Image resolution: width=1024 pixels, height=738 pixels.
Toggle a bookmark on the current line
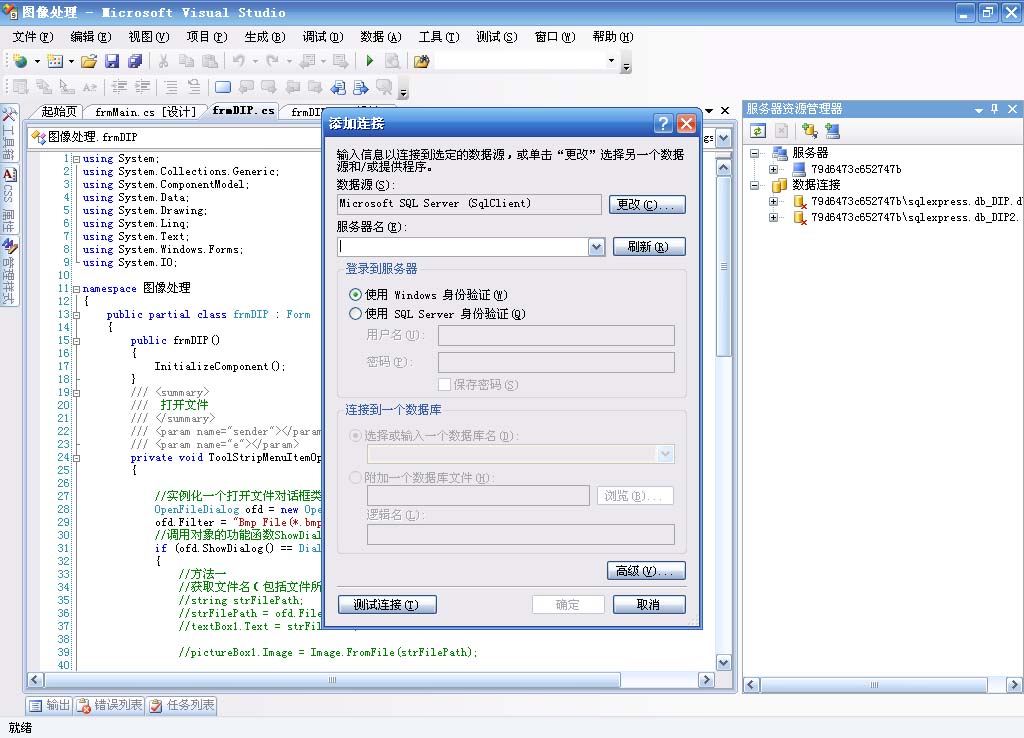[x=223, y=87]
